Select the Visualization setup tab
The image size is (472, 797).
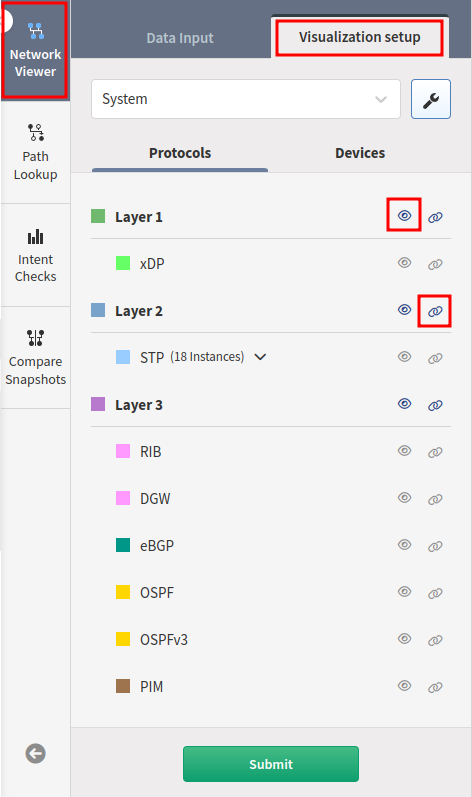click(x=360, y=37)
